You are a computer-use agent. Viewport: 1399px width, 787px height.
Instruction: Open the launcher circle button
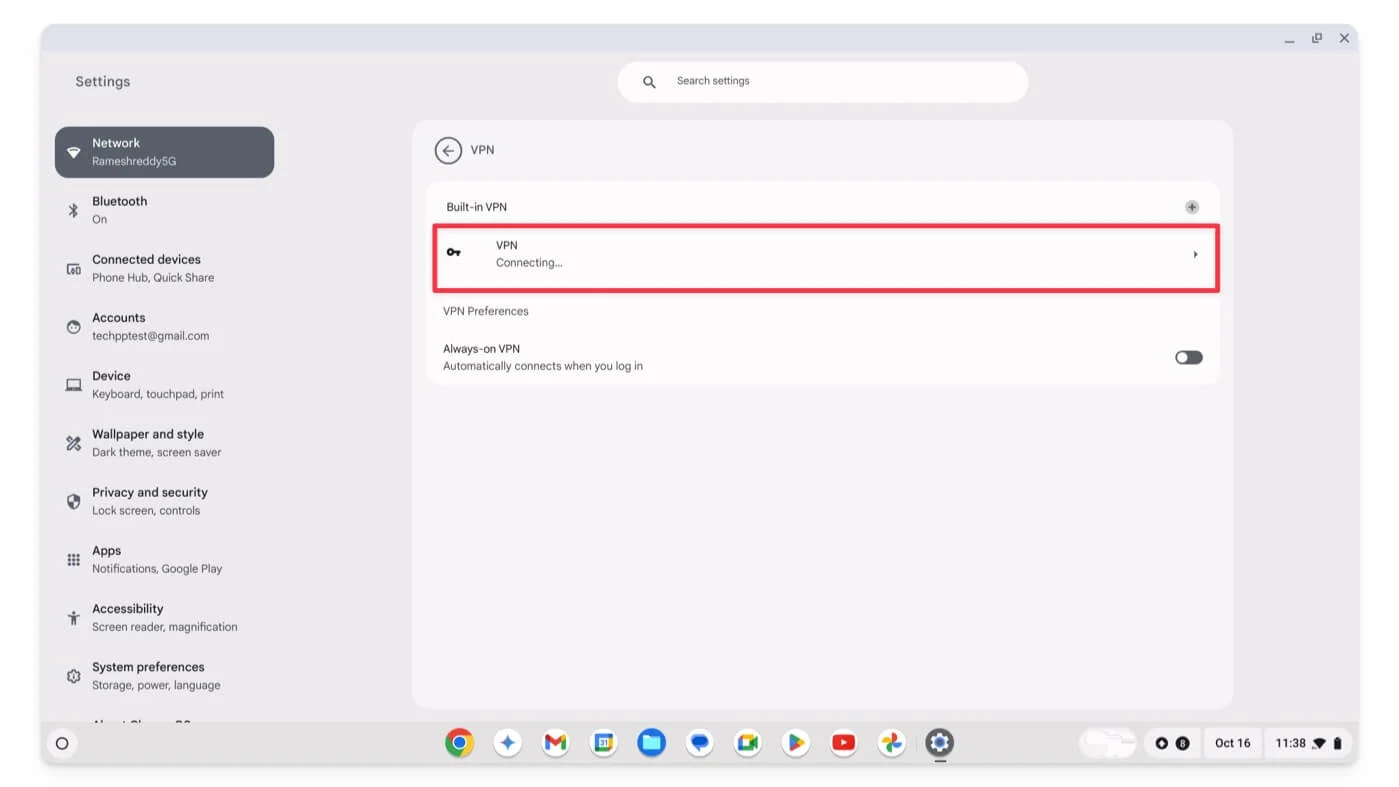click(x=62, y=743)
